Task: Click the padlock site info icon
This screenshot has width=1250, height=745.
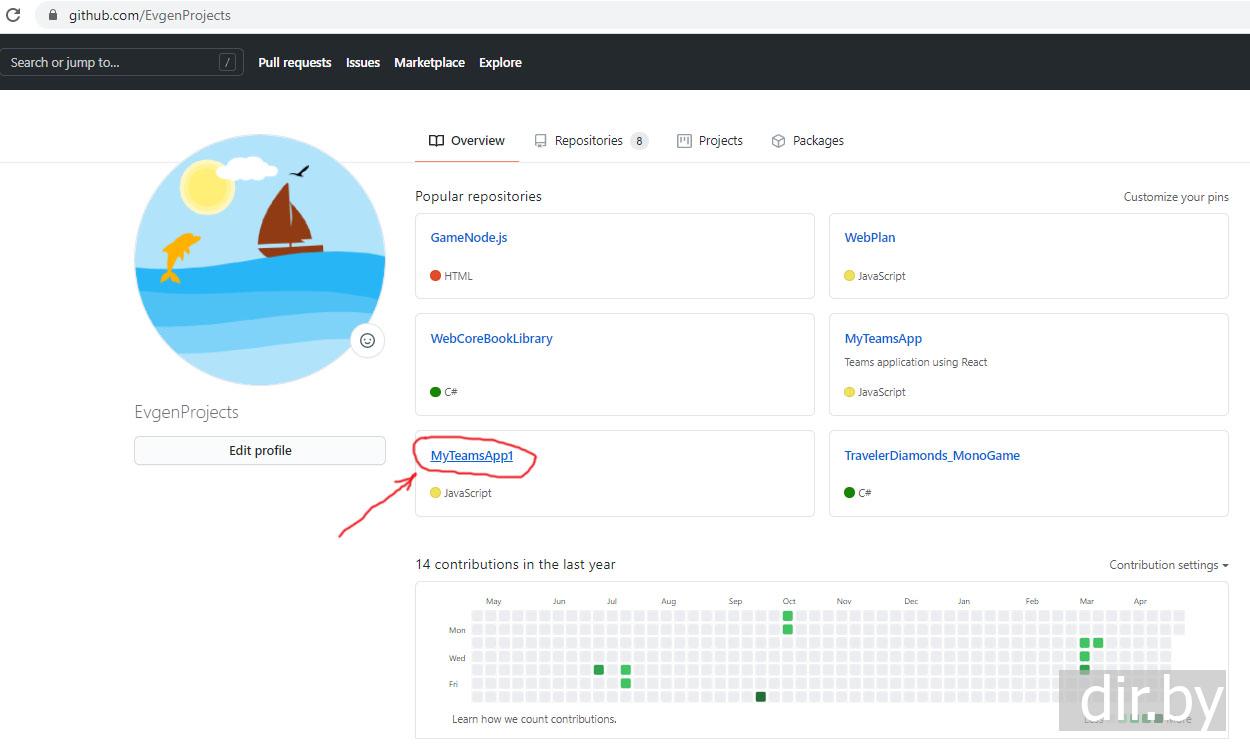Action: [x=52, y=15]
